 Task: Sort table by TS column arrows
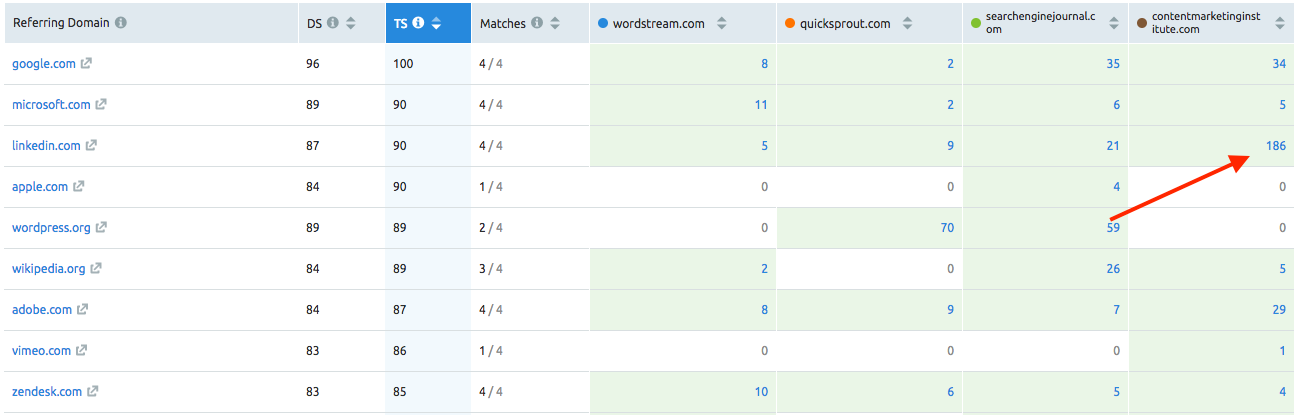click(435, 23)
